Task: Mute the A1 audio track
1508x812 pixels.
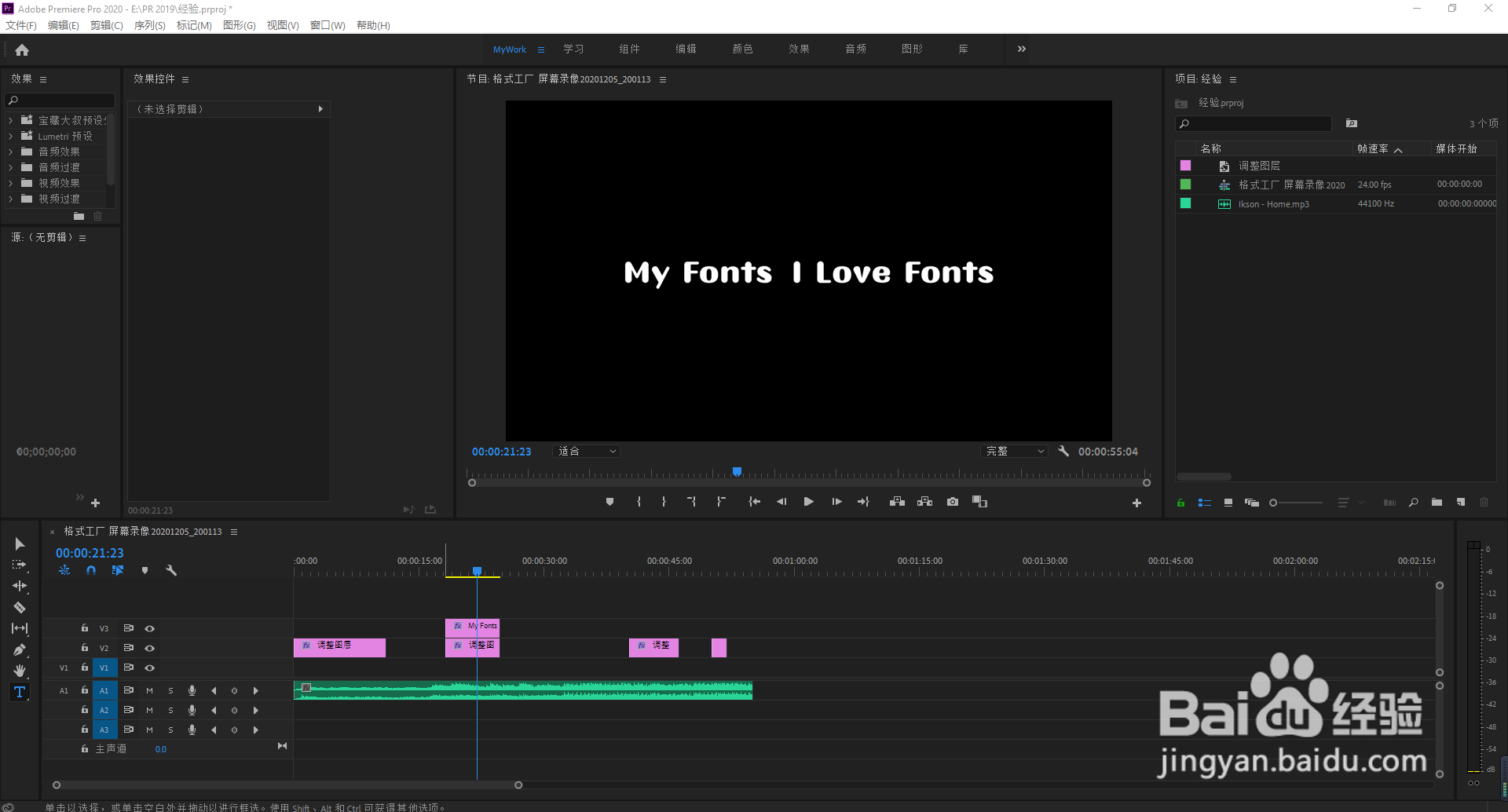Action: click(x=149, y=691)
